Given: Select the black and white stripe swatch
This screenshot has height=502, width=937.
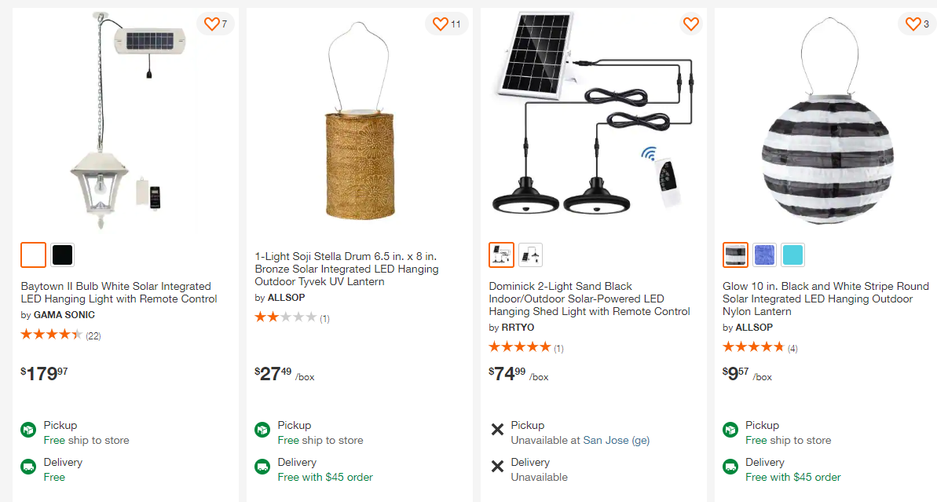Looking at the screenshot, I should coord(736,255).
